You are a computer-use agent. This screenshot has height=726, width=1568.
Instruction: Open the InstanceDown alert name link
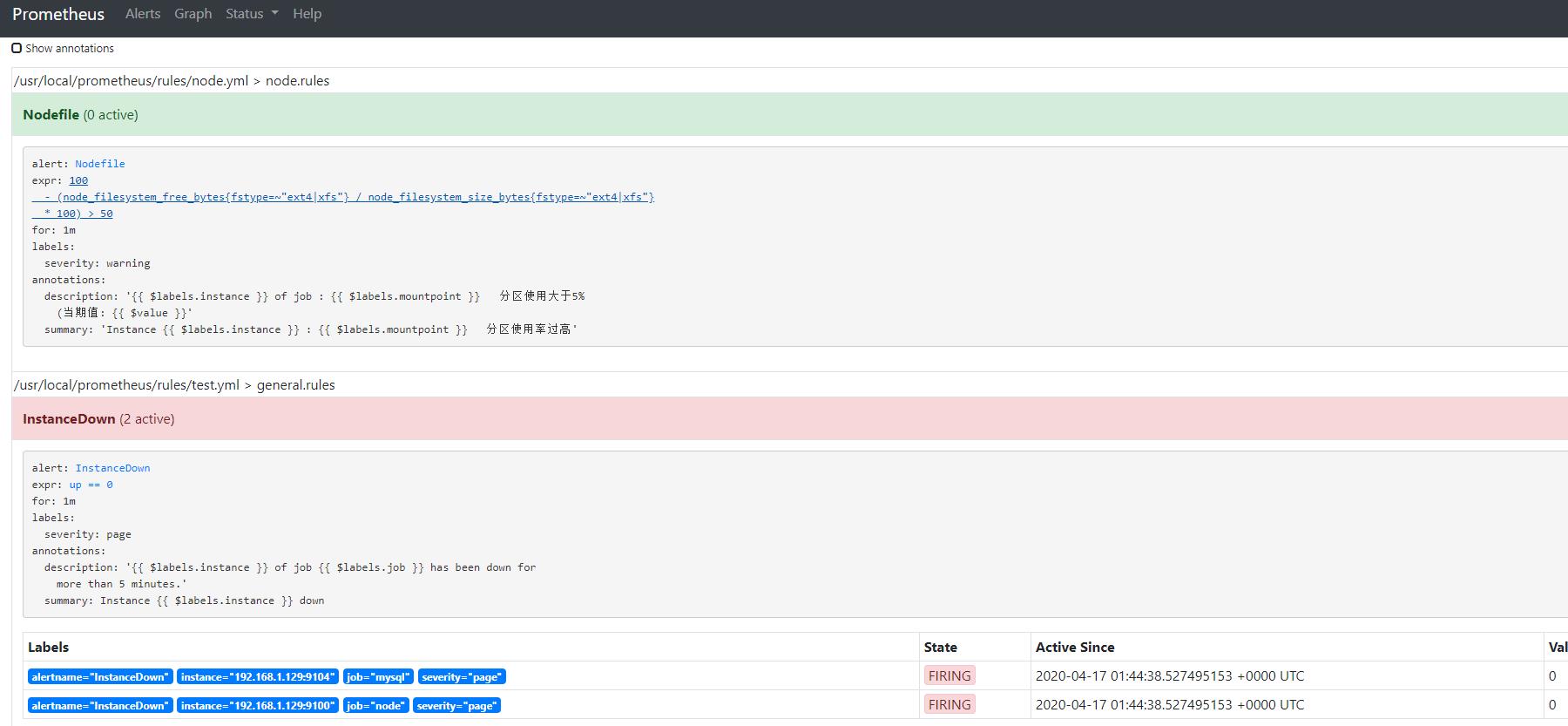pos(112,468)
